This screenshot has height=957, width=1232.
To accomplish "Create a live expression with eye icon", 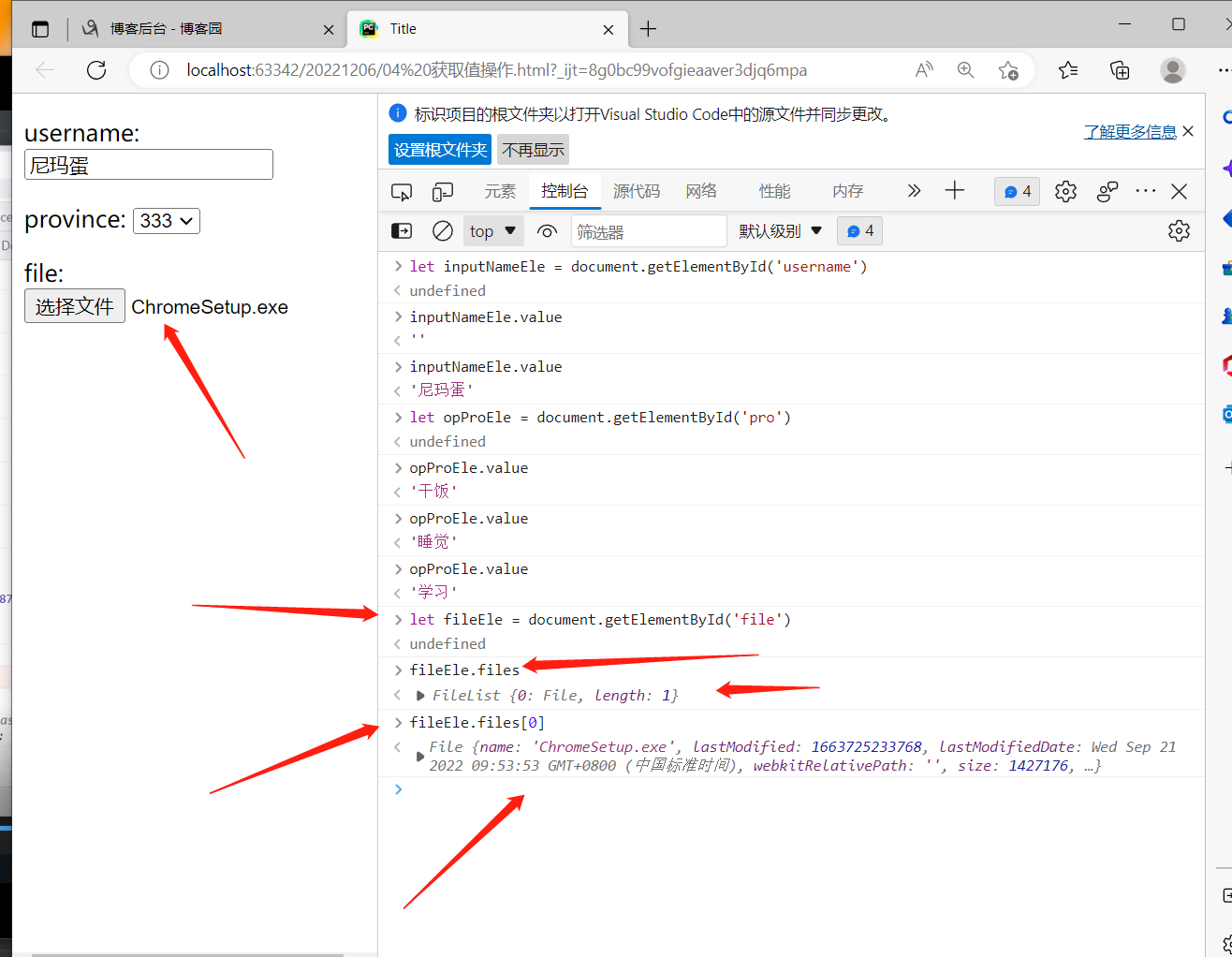I will click(548, 231).
